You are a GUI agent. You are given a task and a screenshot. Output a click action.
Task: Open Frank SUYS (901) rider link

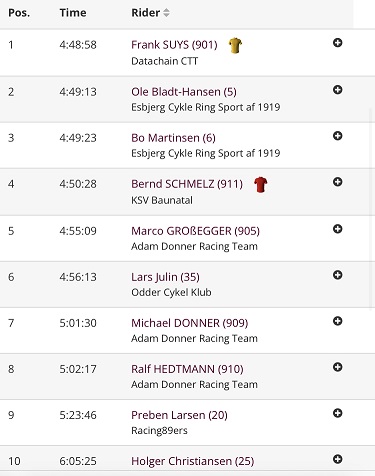174,45
